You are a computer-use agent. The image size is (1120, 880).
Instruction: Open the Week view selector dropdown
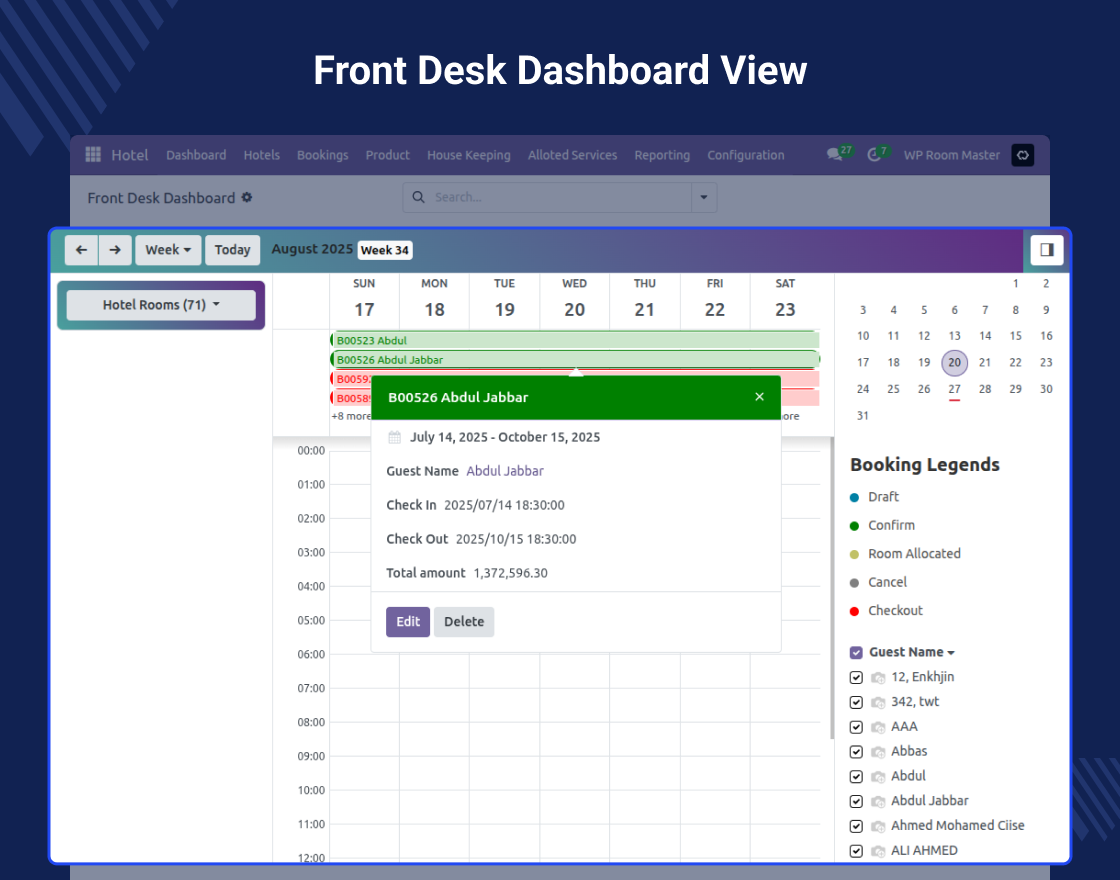click(168, 250)
